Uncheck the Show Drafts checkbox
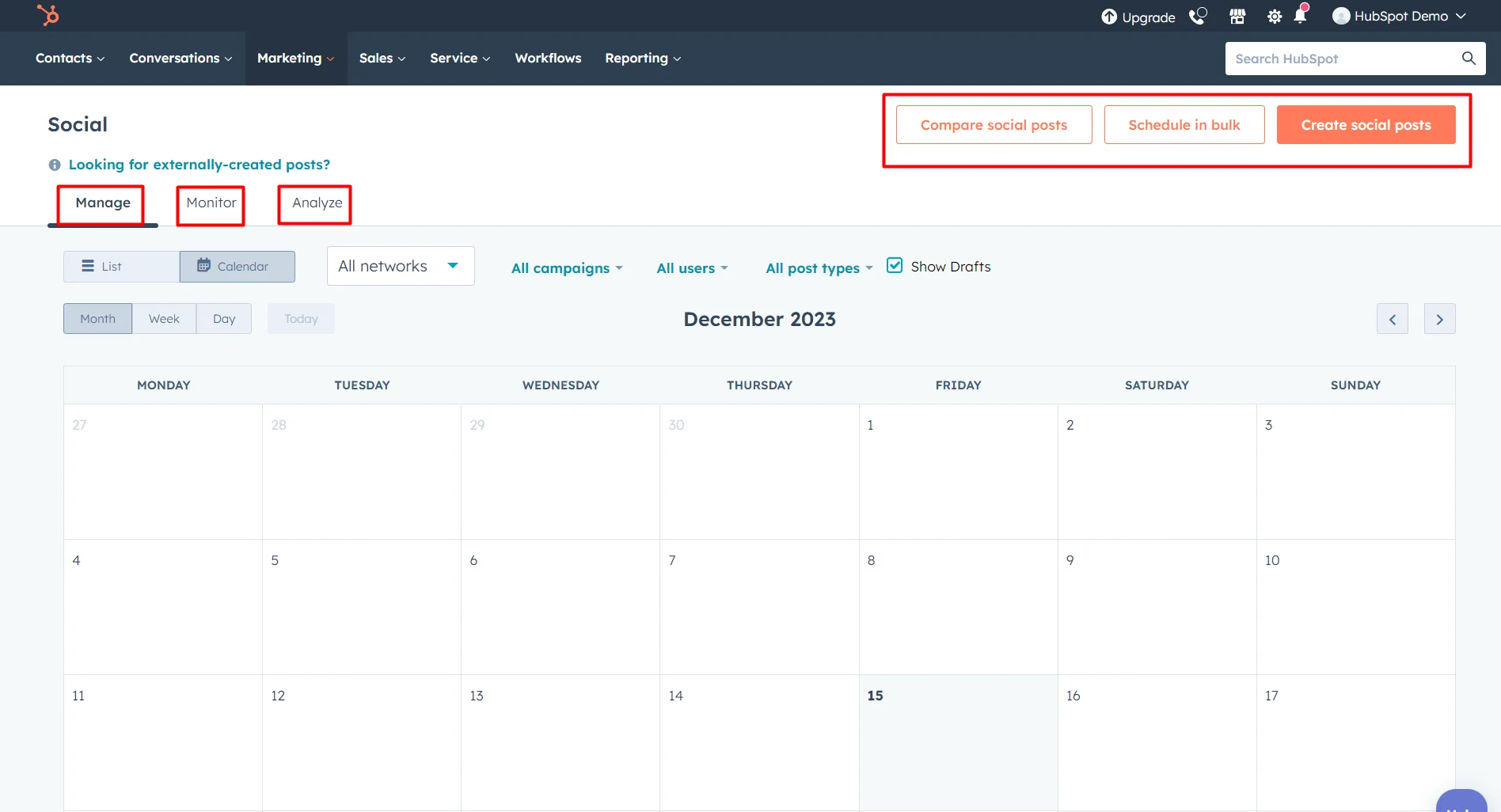 point(895,265)
